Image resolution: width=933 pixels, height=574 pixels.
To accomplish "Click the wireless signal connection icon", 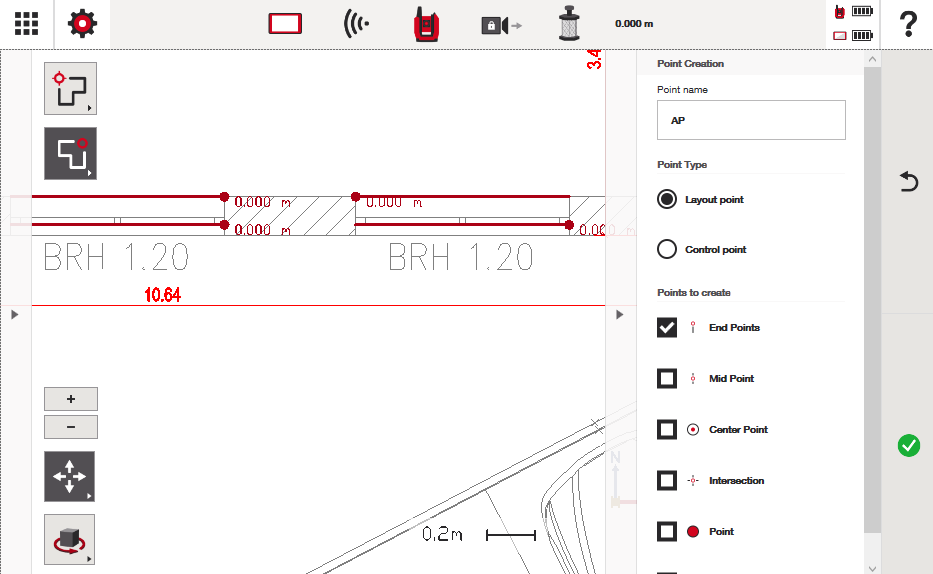I will pos(355,24).
